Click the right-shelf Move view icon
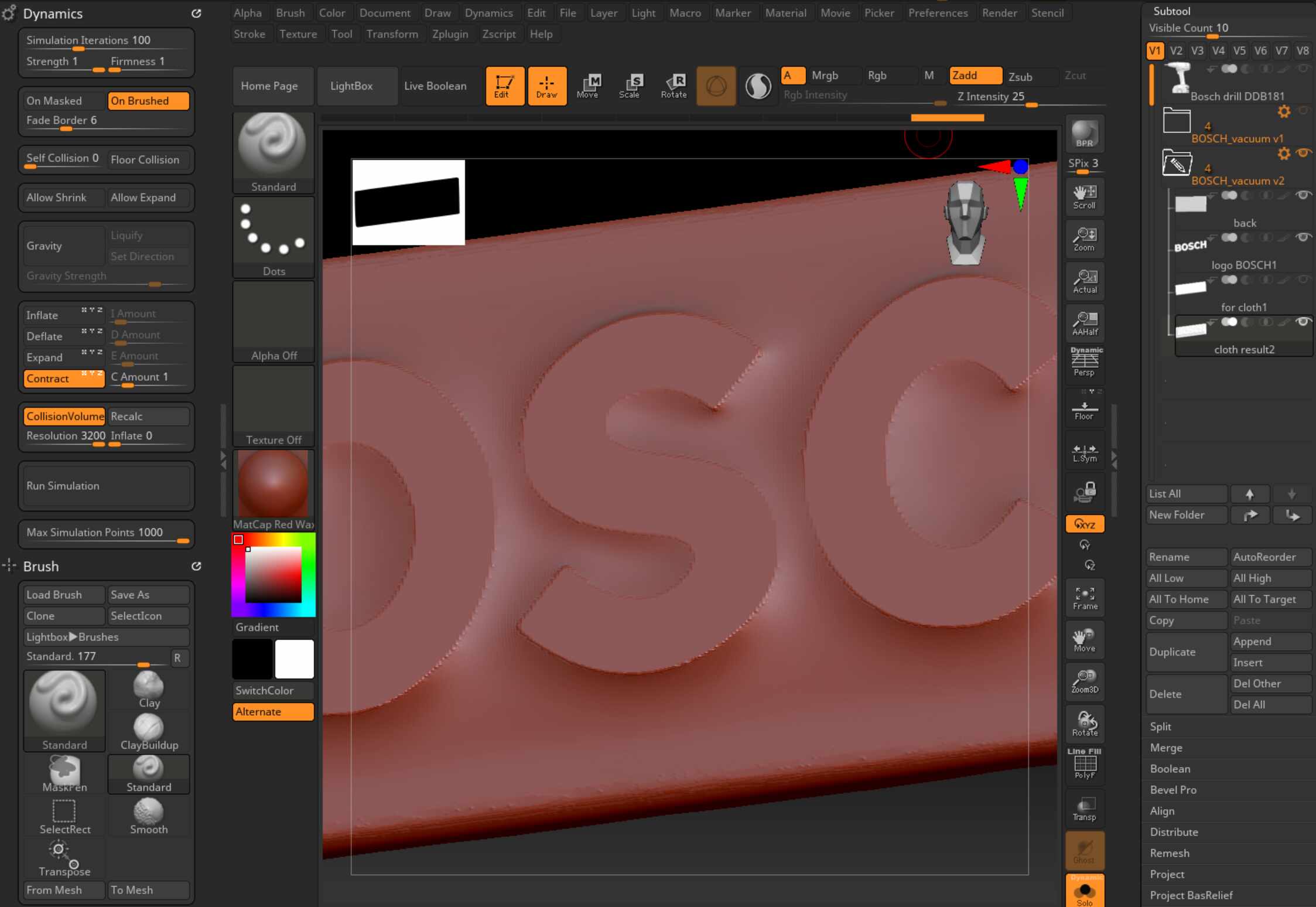The width and height of the screenshot is (1316, 907). pos(1085,640)
